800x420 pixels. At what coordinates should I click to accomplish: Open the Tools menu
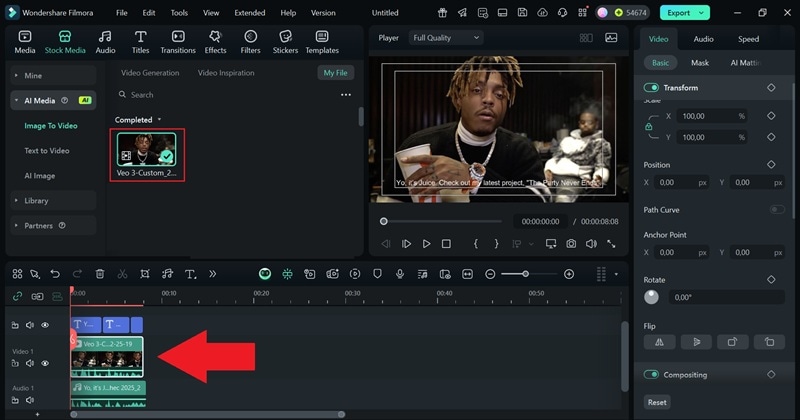pyautogui.click(x=179, y=13)
